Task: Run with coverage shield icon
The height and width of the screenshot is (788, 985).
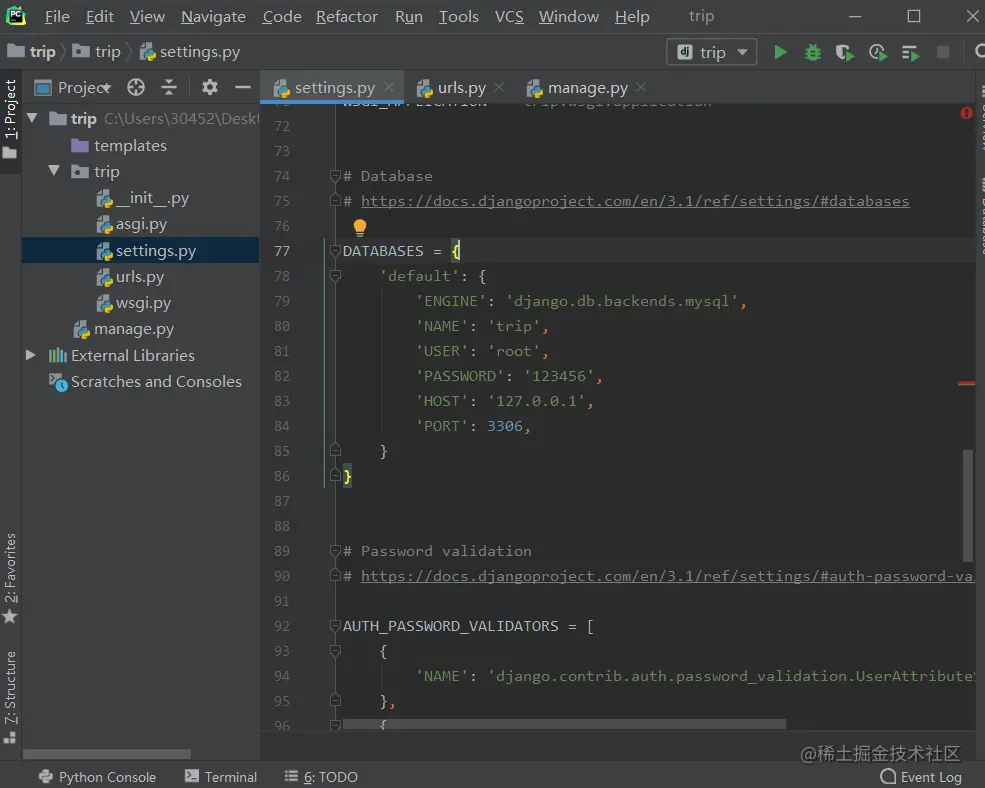Action: (x=845, y=52)
